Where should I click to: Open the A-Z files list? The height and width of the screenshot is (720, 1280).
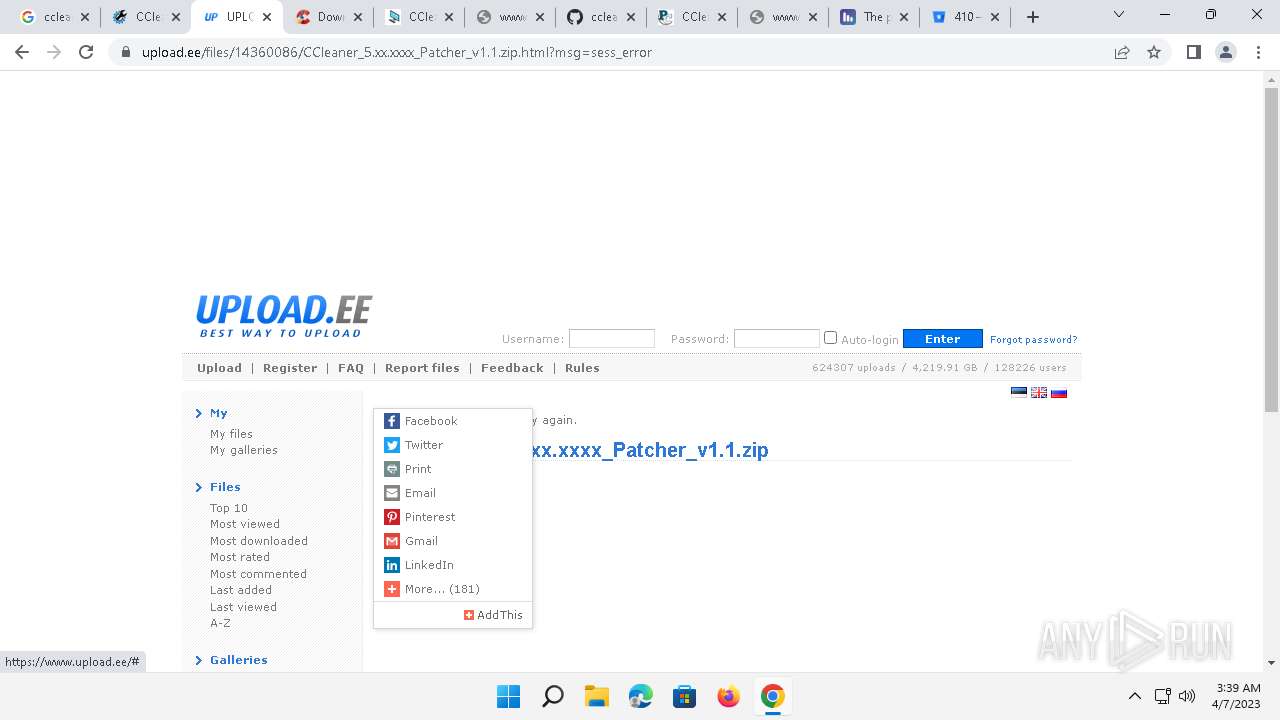click(x=220, y=623)
